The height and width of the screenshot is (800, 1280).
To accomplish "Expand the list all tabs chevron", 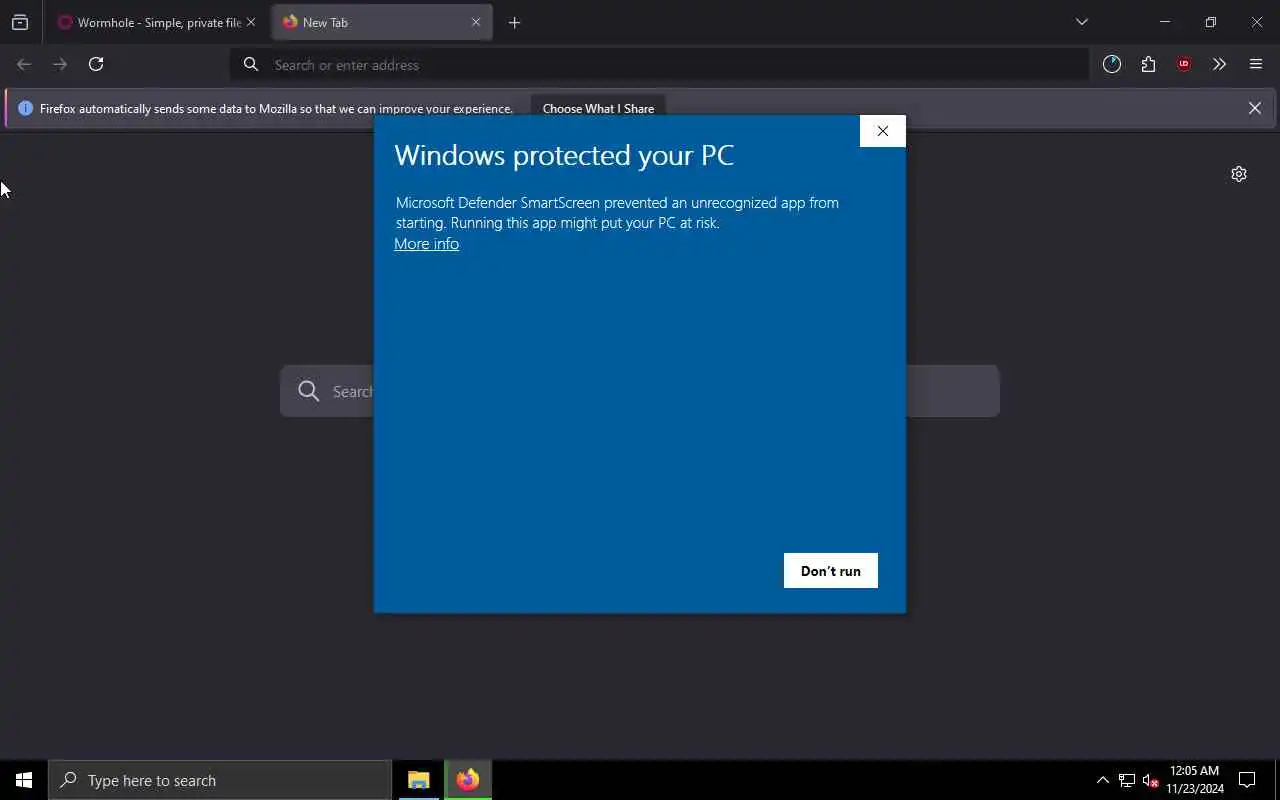I will click(1081, 22).
